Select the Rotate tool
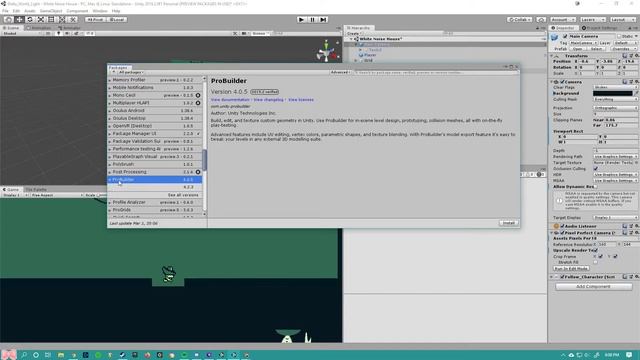The image size is (640, 360). point(30,19)
